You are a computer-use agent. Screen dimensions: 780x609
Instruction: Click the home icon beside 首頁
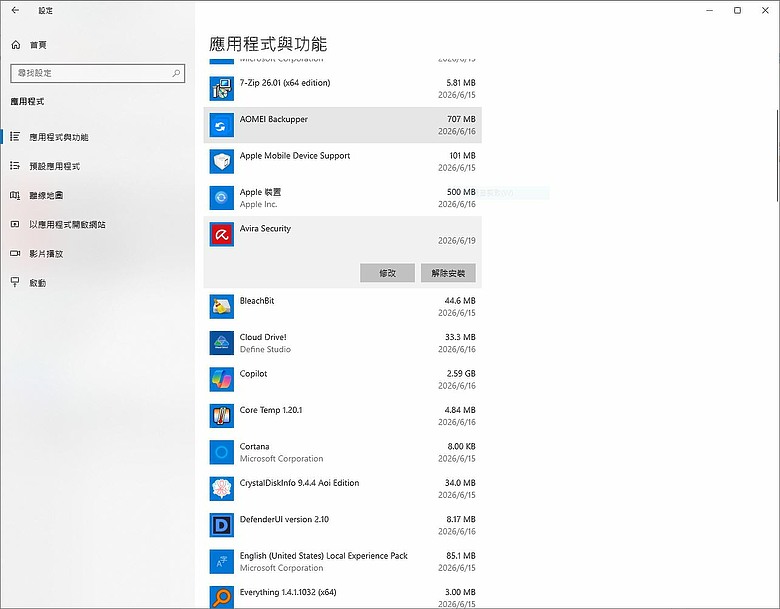(16, 45)
